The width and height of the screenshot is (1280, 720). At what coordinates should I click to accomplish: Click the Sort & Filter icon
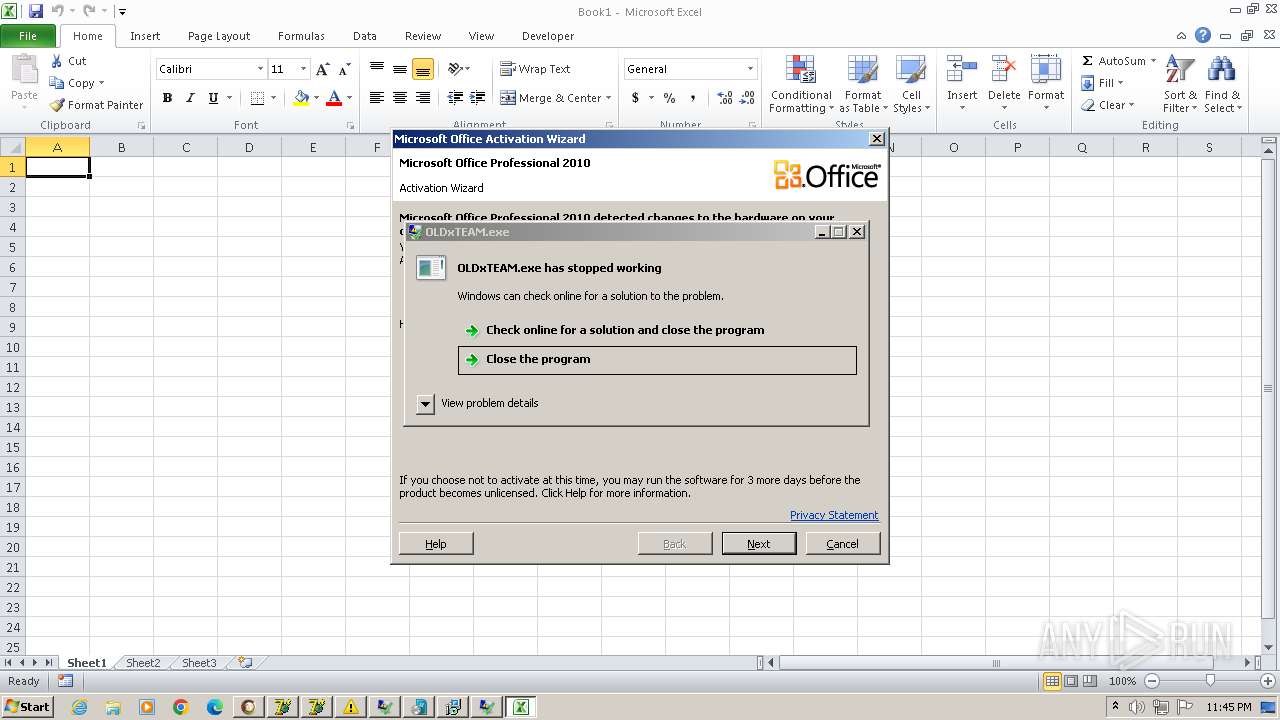click(x=1180, y=71)
